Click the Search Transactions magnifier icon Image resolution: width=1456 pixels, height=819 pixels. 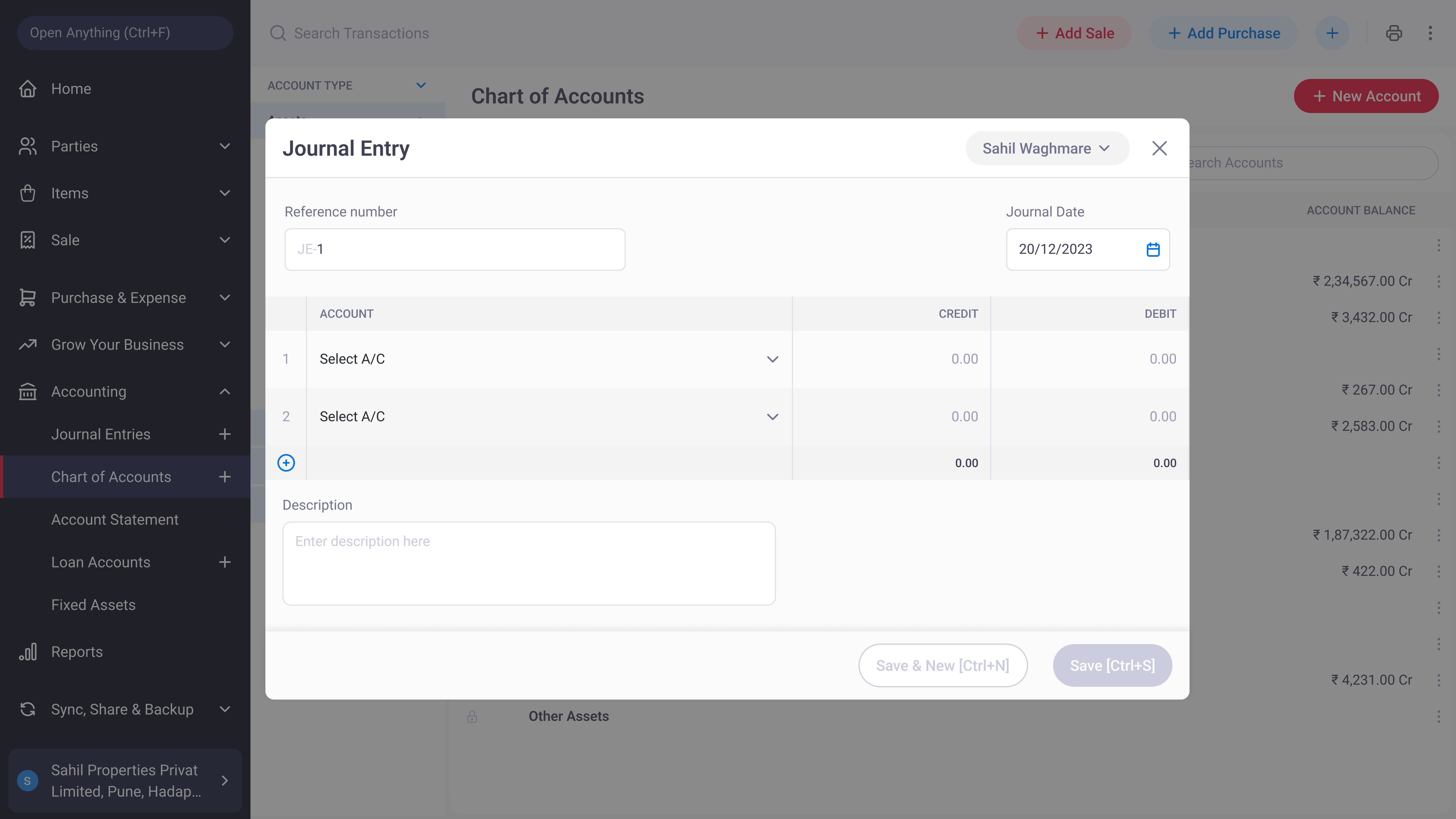(277, 33)
